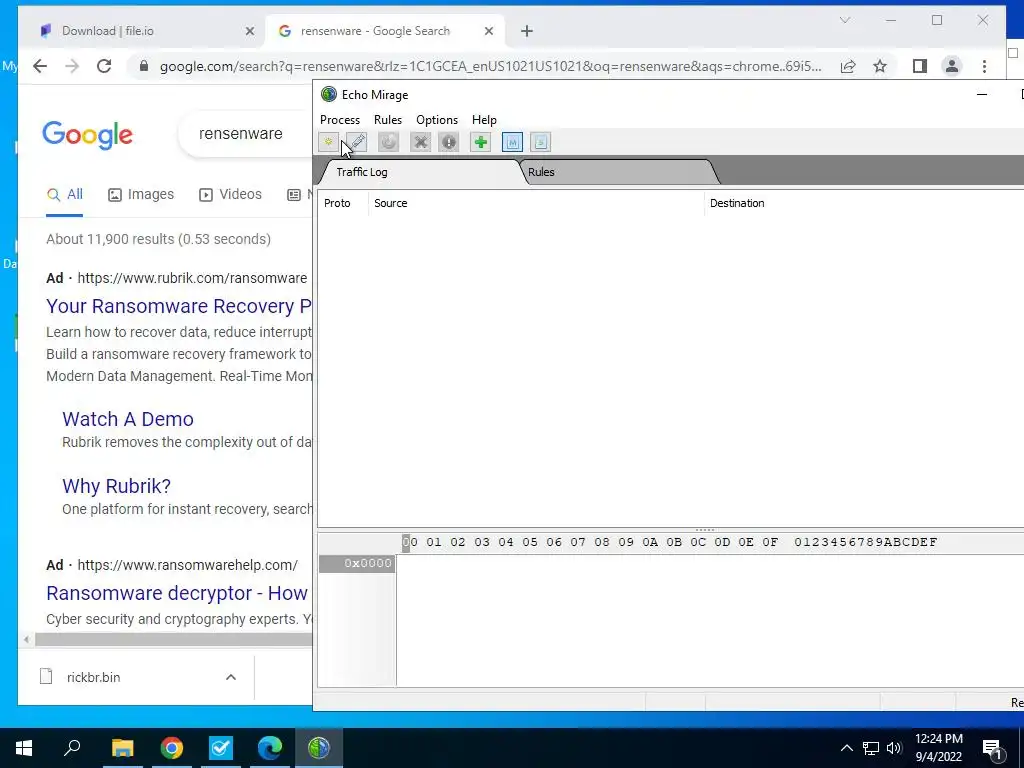
Task: Open the Help menu in Echo Mirage
Action: coord(484,120)
